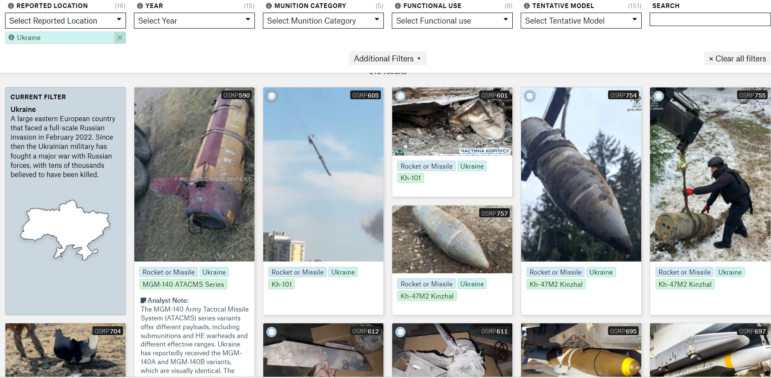Open Select Tentative Model dropdown
Viewport: 771px width, 378px height.
point(581,21)
